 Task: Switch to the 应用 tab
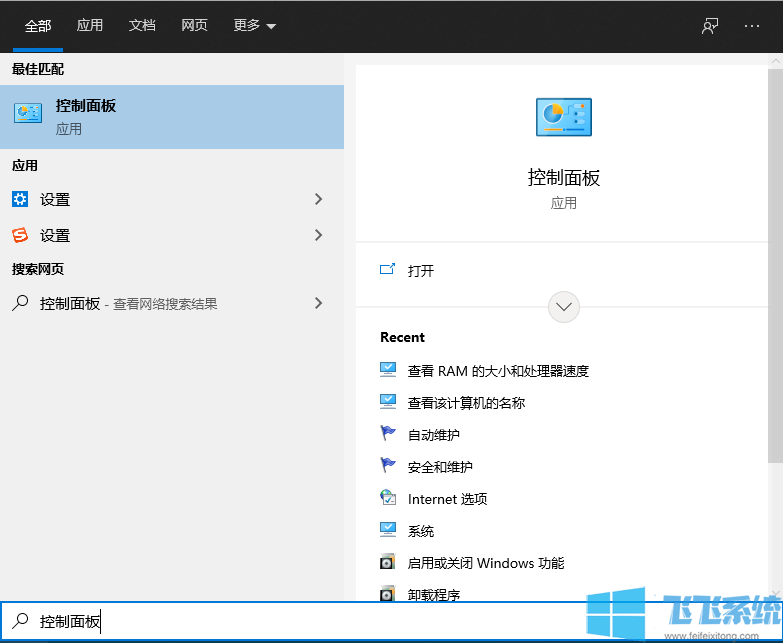[x=90, y=26]
